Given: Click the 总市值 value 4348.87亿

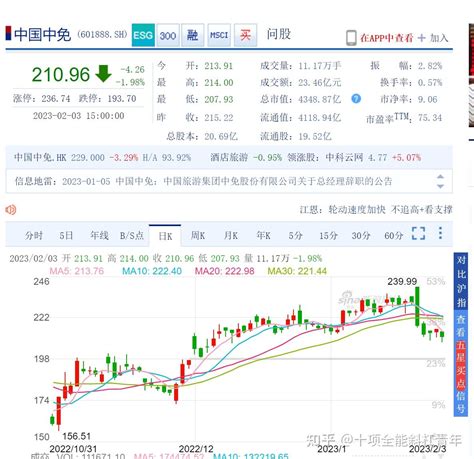Looking at the screenshot, I should (320, 99).
